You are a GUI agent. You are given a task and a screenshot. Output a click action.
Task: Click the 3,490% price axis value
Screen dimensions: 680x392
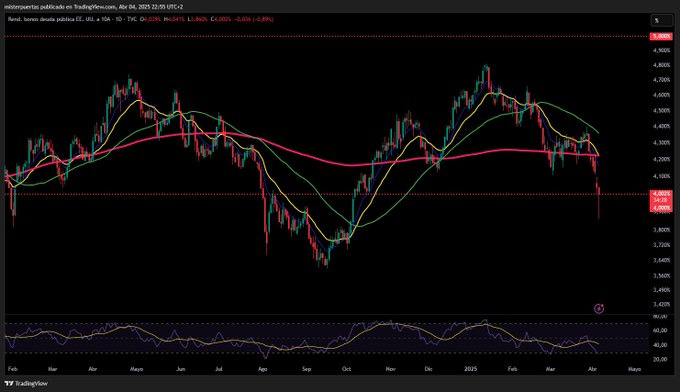pos(661,290)
